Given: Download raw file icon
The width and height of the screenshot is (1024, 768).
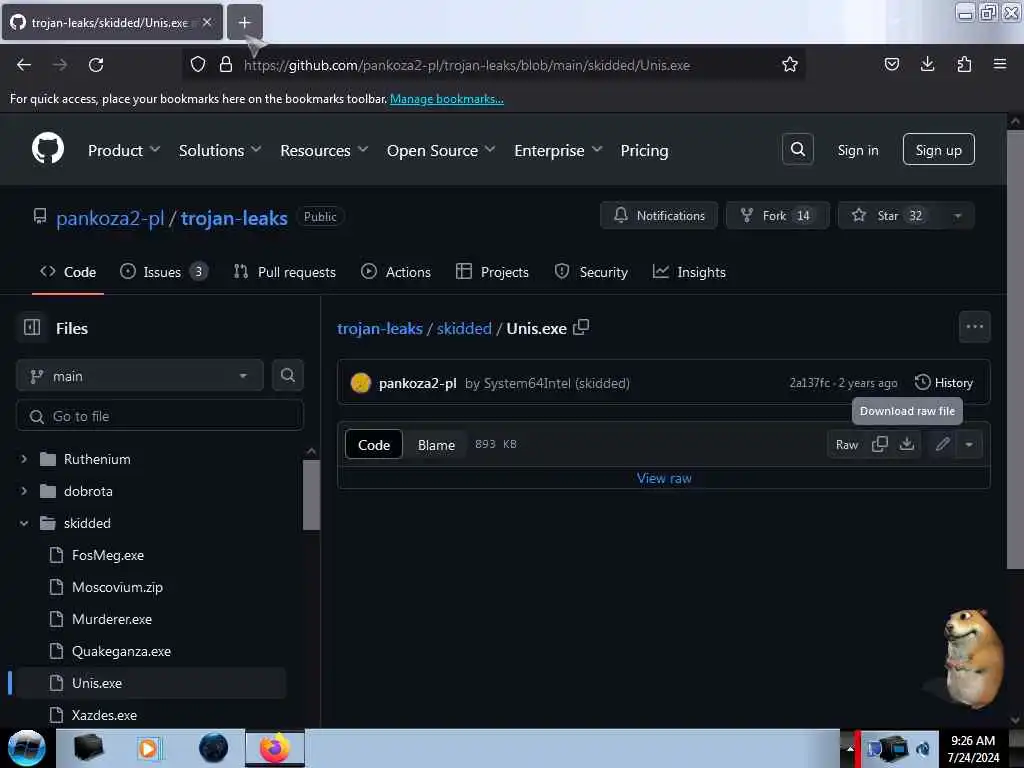Looking at the screenshot, I should point(906,444).
